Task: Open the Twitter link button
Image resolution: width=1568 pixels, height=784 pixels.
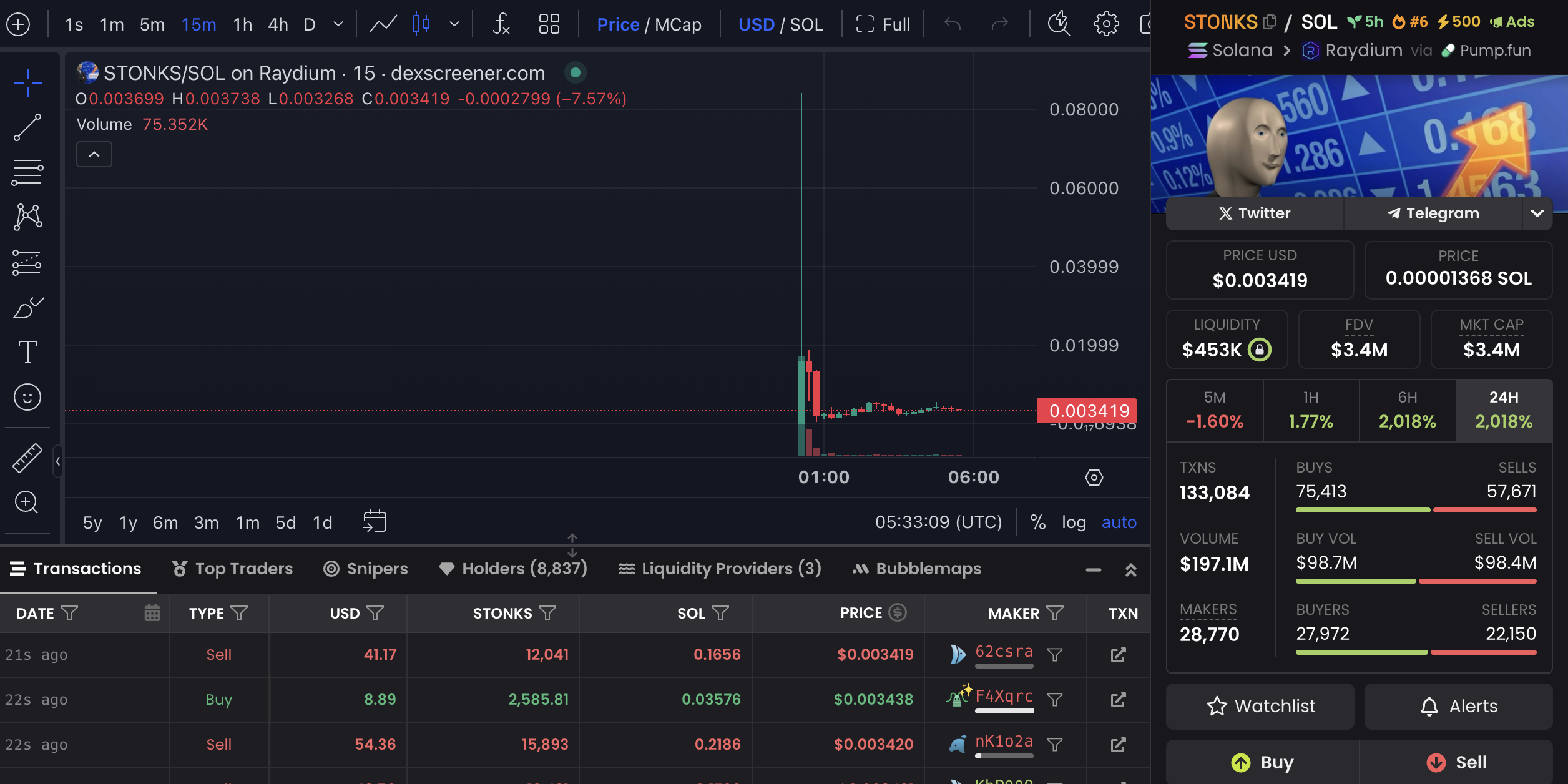Action: 1255,213
